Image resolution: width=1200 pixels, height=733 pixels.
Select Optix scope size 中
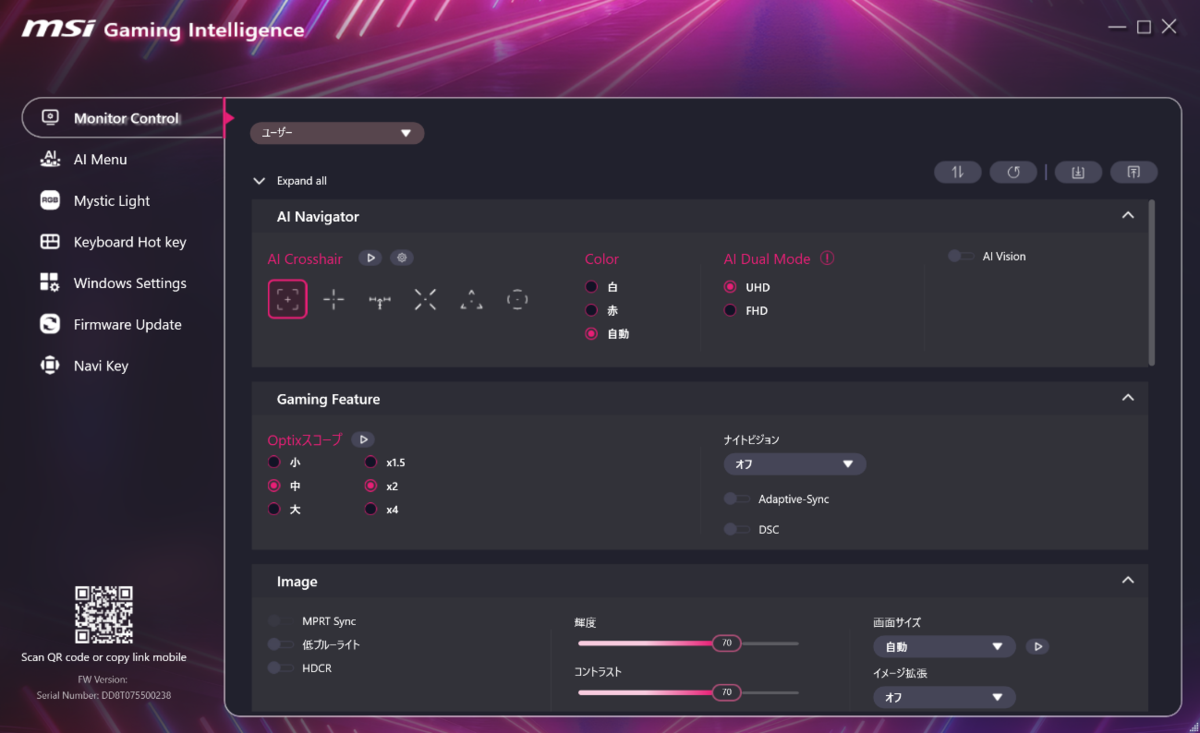pyautogui.click(x=274, y=486)
